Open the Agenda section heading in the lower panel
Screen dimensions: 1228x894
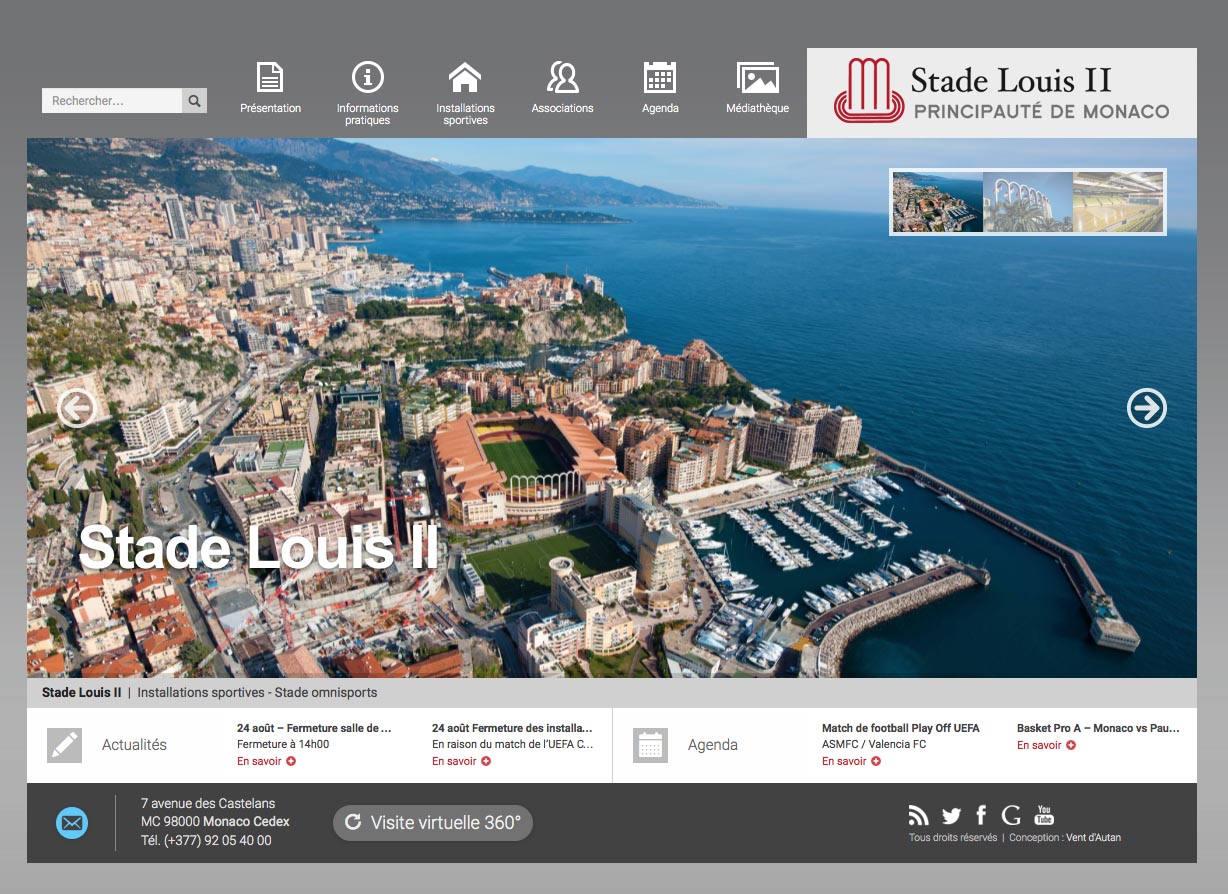(x=713, y=745)
